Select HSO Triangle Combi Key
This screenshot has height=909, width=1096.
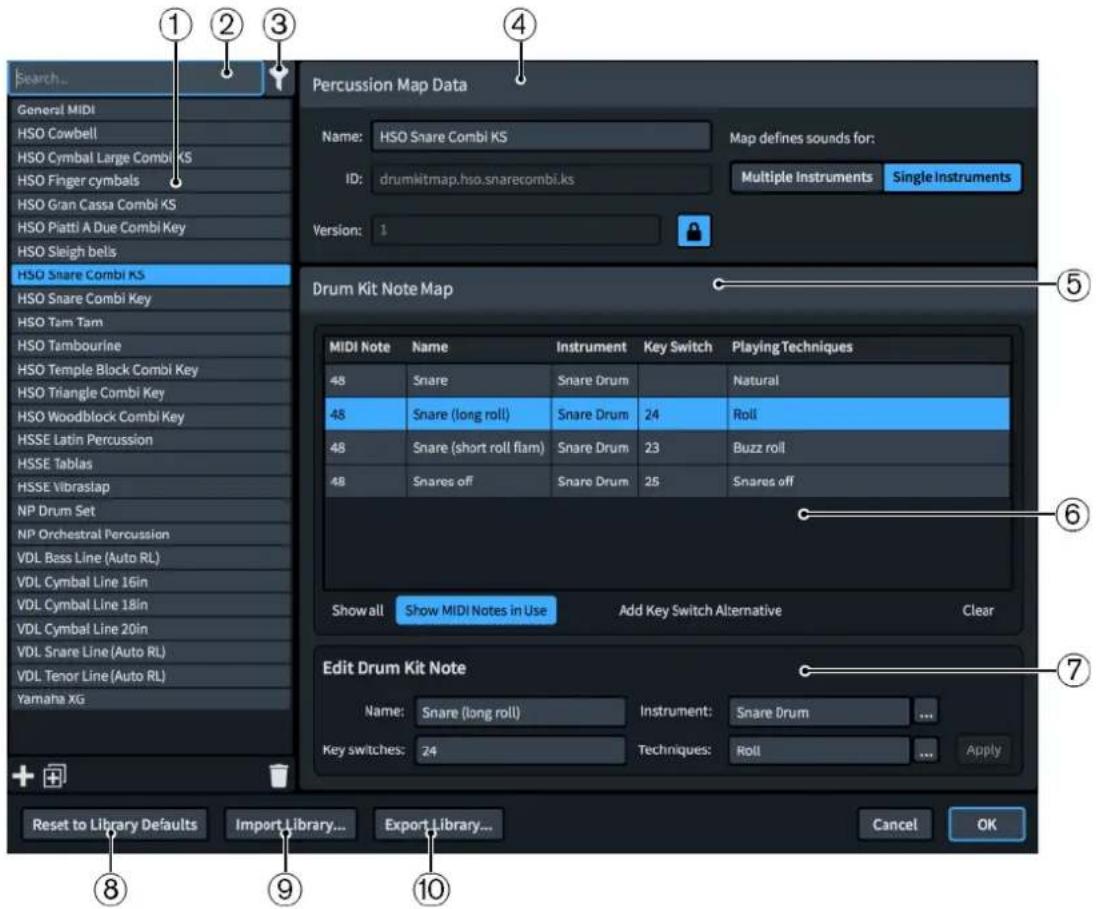(x=150, y=393)
